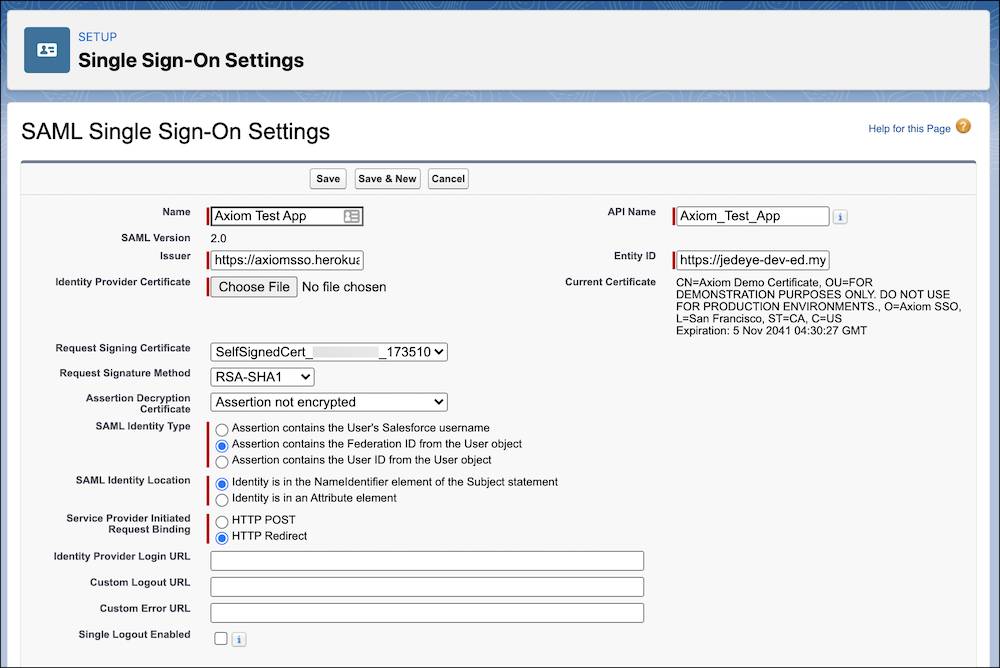
Task: Click the Custom Error URL field
Action: point(427,613)
